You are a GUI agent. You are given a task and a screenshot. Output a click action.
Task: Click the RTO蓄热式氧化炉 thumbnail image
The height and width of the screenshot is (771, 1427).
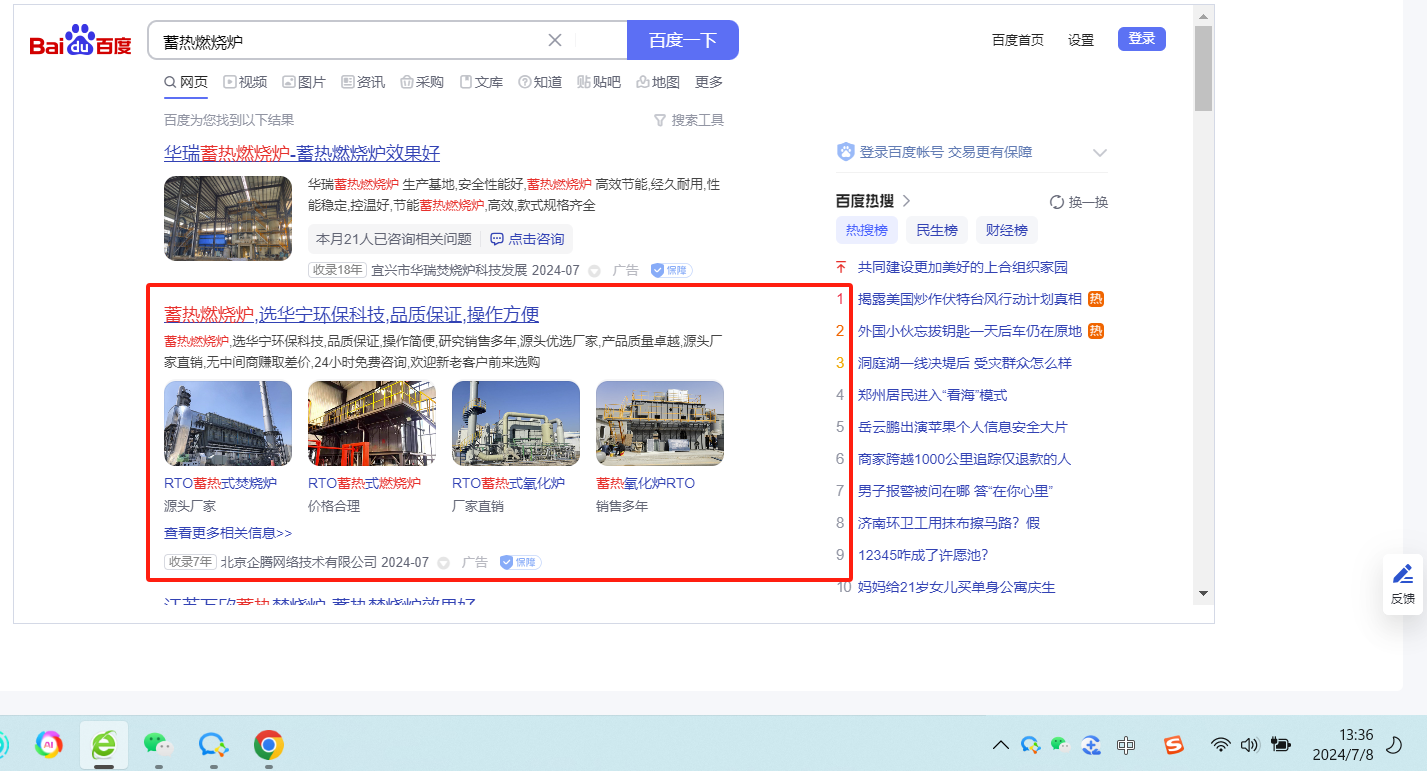coord(516,423)
